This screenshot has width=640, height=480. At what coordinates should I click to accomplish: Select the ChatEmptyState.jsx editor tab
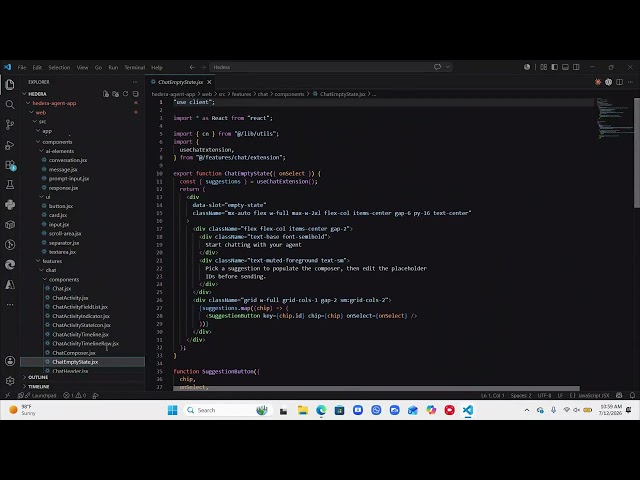180,82
